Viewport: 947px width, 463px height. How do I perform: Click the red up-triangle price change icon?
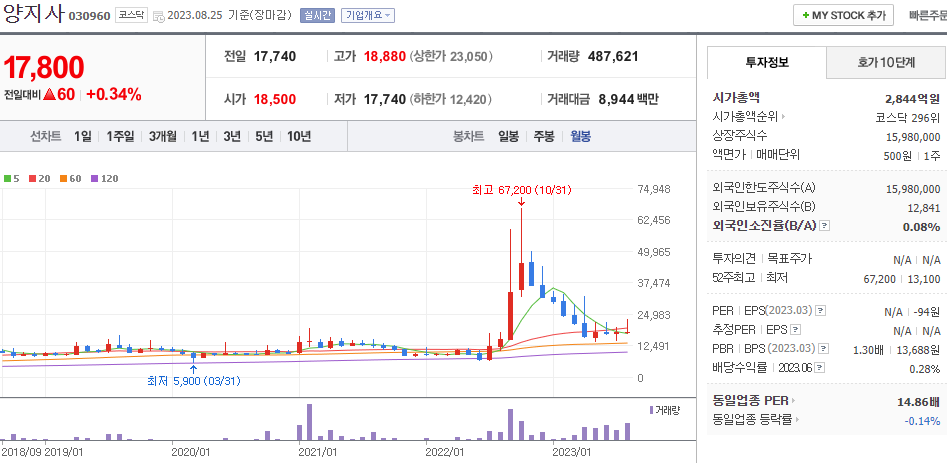coord(50,95)
